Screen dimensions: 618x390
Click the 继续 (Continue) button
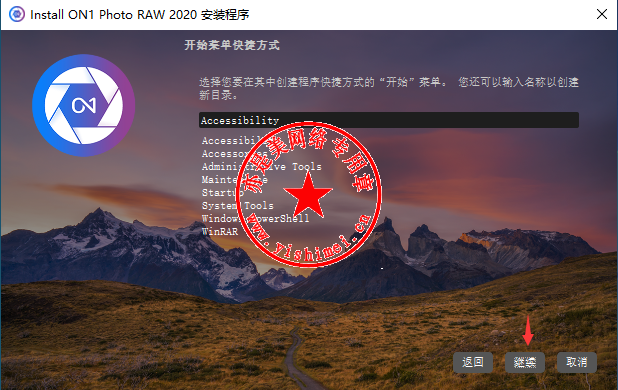click(x=525, y=362)
